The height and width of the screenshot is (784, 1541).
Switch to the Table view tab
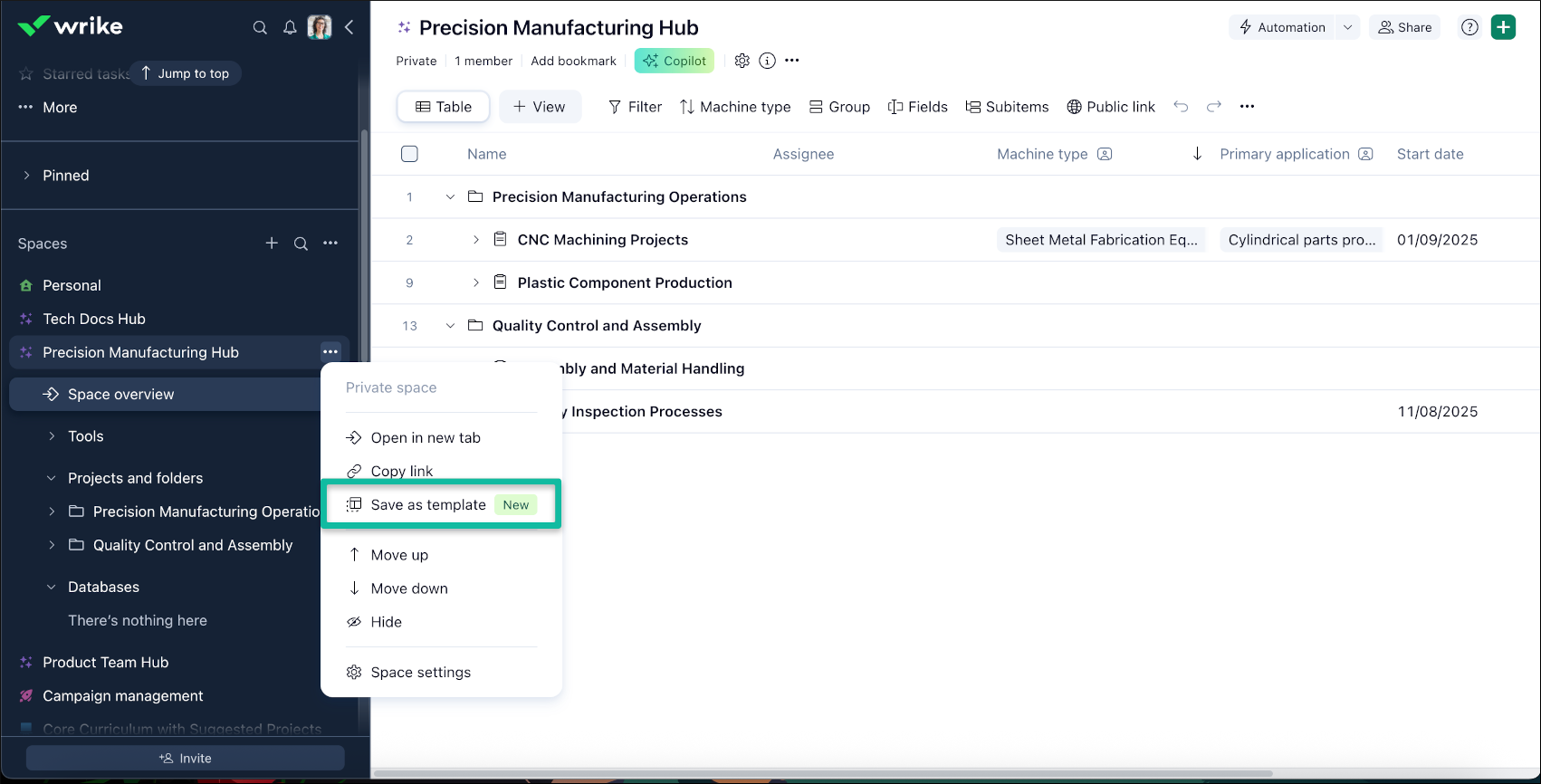[444, 106]
